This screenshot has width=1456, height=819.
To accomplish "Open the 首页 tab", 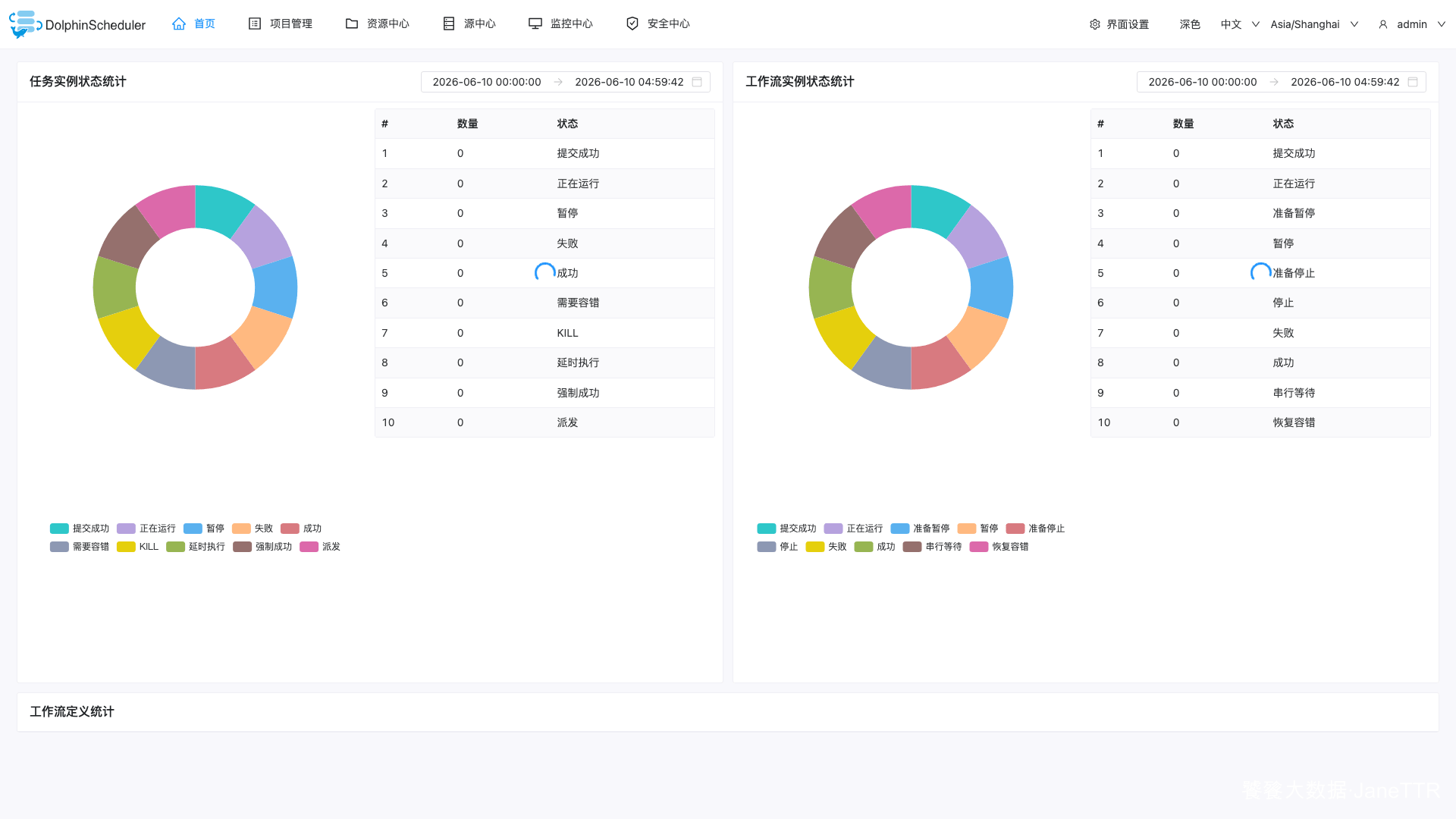I will click(194, 24).
